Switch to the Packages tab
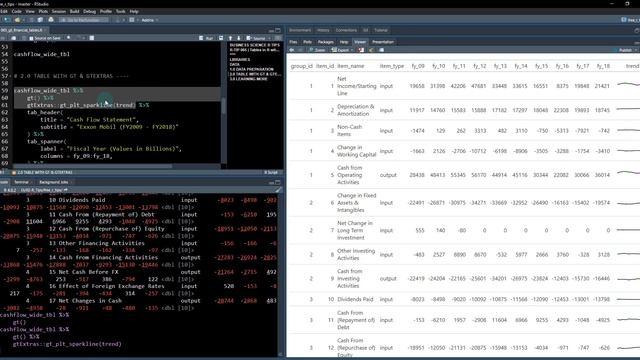This screenshot has width=640, height=360. click(326, 42)
